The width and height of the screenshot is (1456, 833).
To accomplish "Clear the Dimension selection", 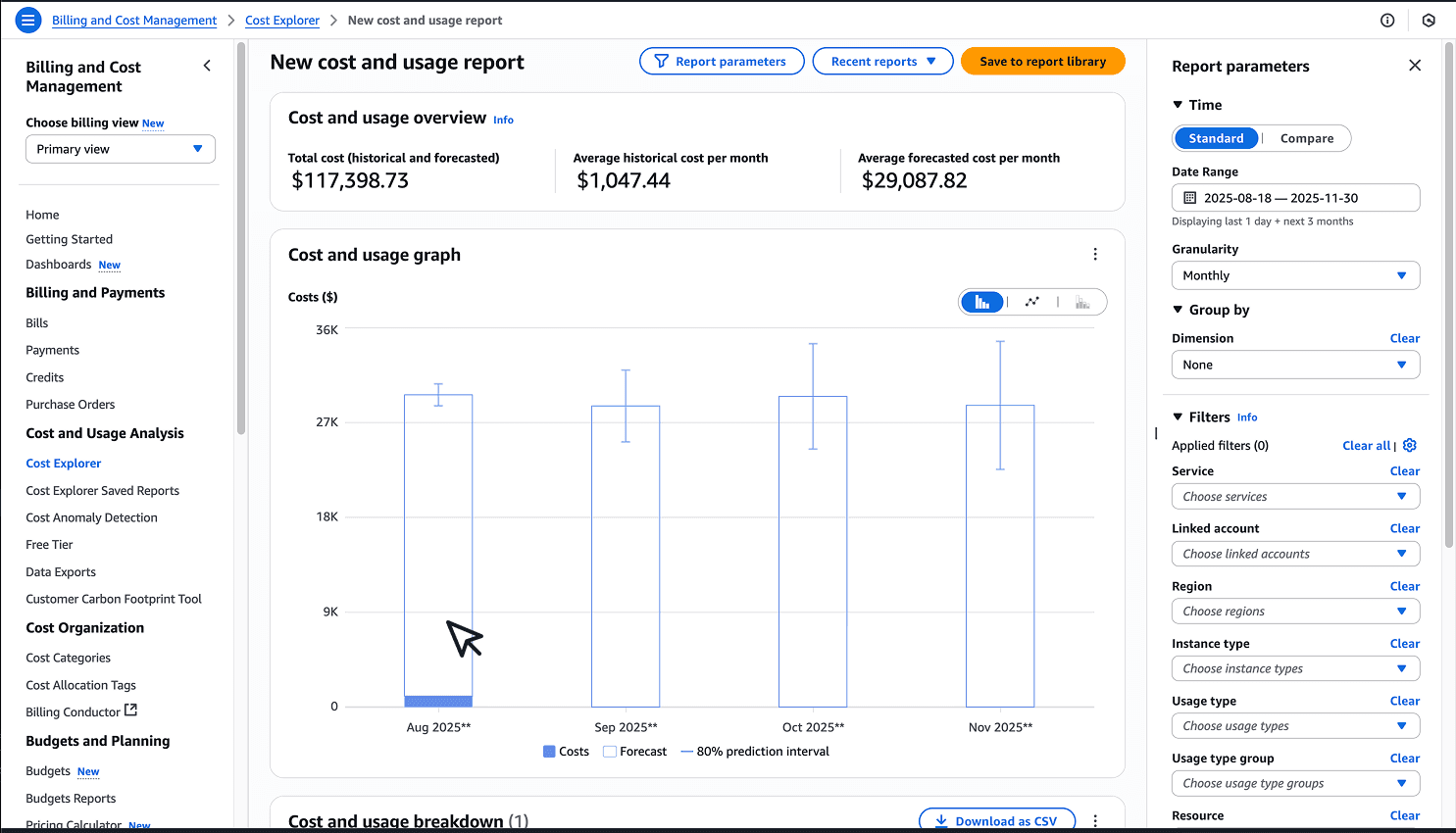I will 1405,338.
